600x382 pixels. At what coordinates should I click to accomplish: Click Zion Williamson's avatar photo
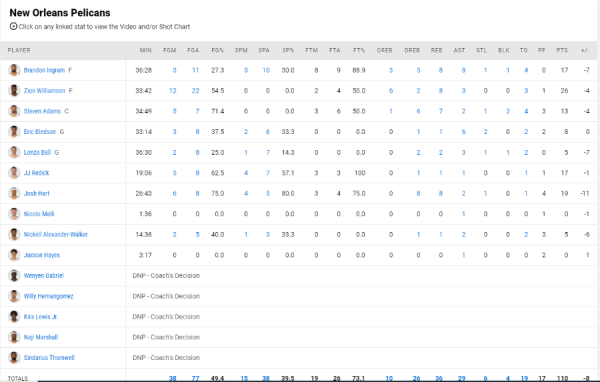click(x=14, y=91)
